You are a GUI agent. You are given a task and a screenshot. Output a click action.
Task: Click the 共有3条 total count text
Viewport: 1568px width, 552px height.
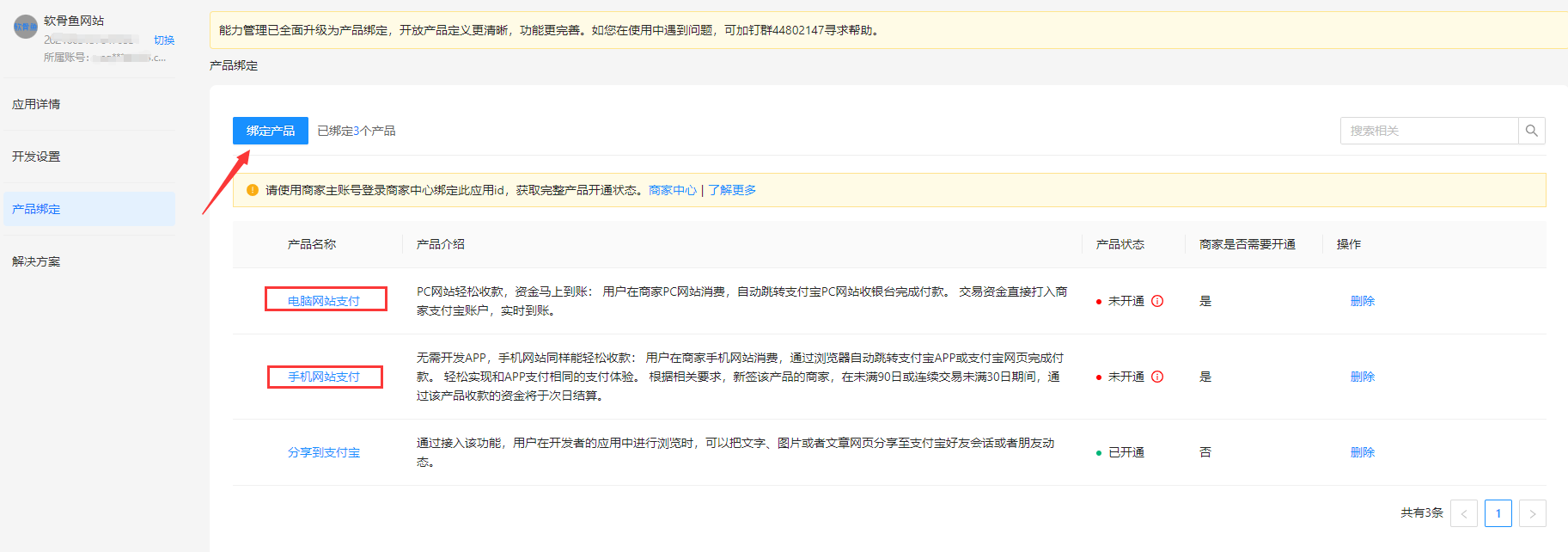[x=1422, y=512]
